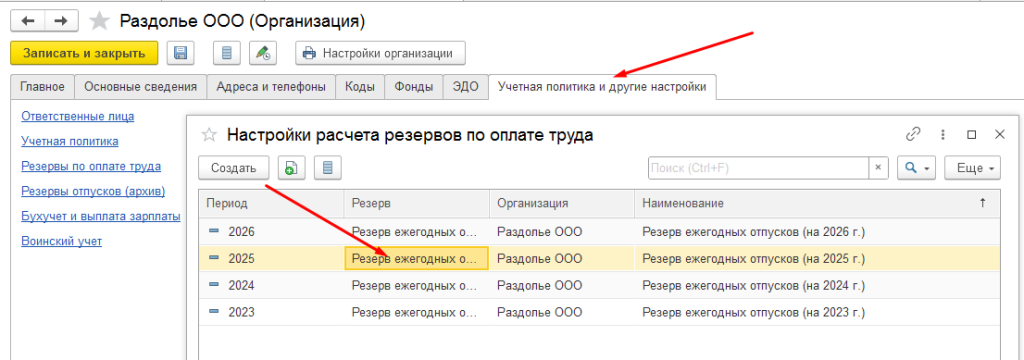Image resolution: width=1024 pixels, height=360 pixels.
Task: Click Записать и закрыть button
Action: [x=84, y=54]
